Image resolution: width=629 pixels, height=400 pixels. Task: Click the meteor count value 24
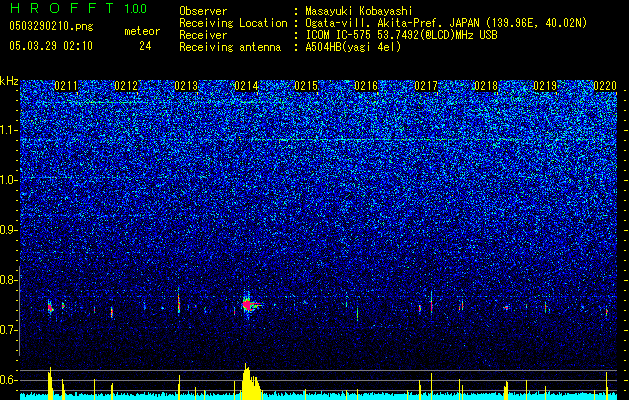145,46
